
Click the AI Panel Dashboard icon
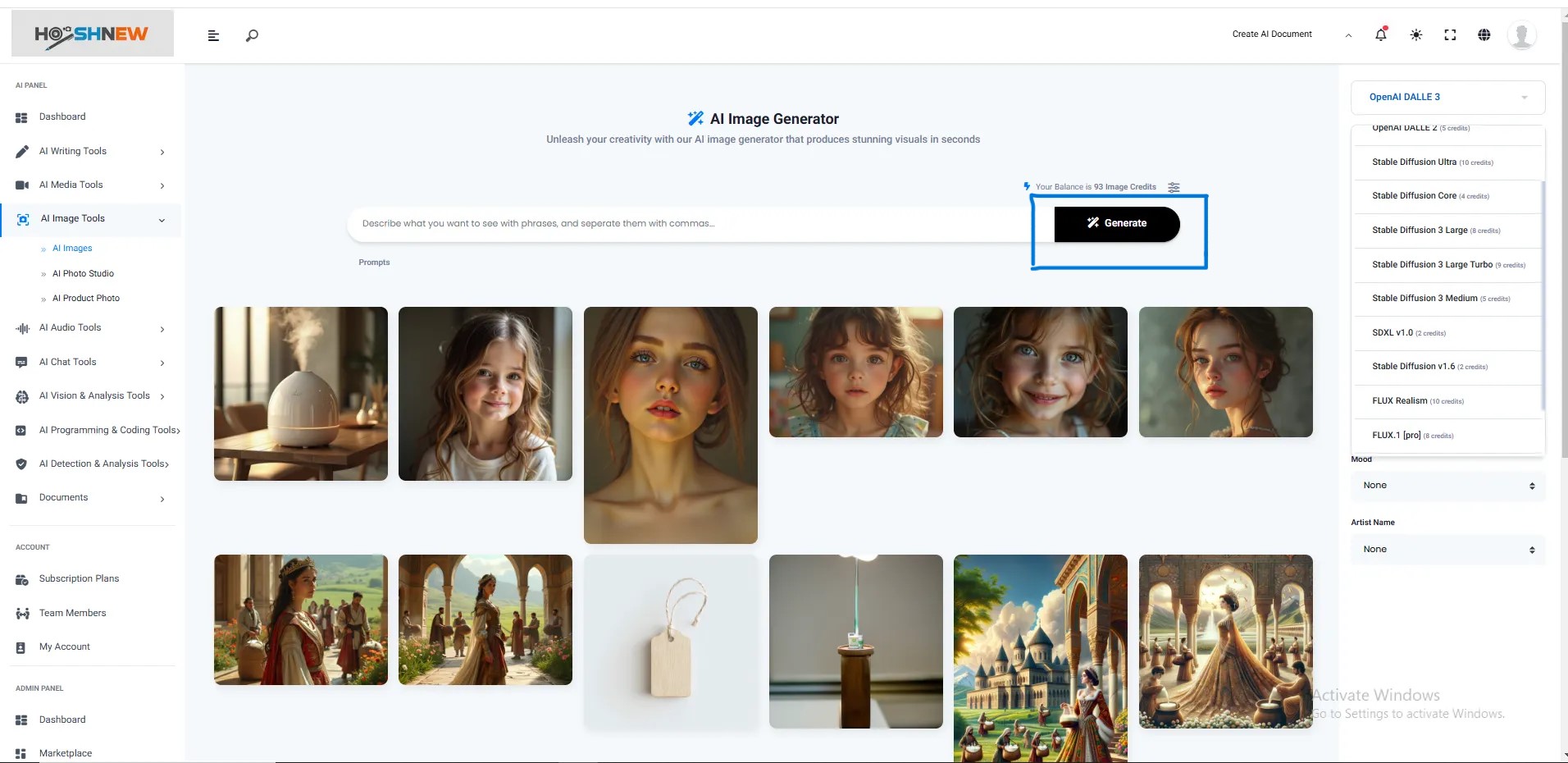22,117
